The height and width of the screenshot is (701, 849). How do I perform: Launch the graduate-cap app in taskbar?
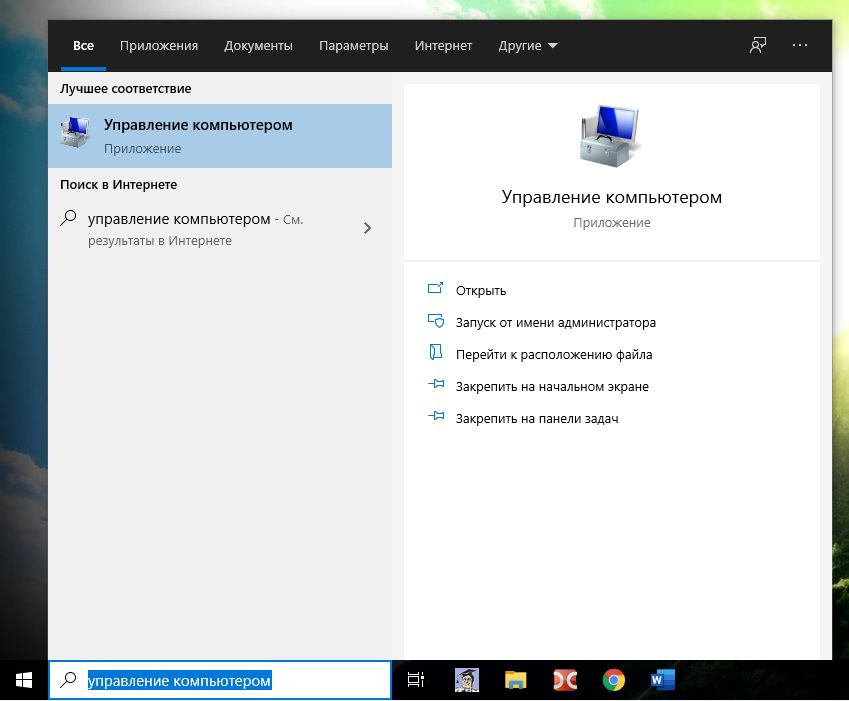pyautogui.click(x=467, y=680)
